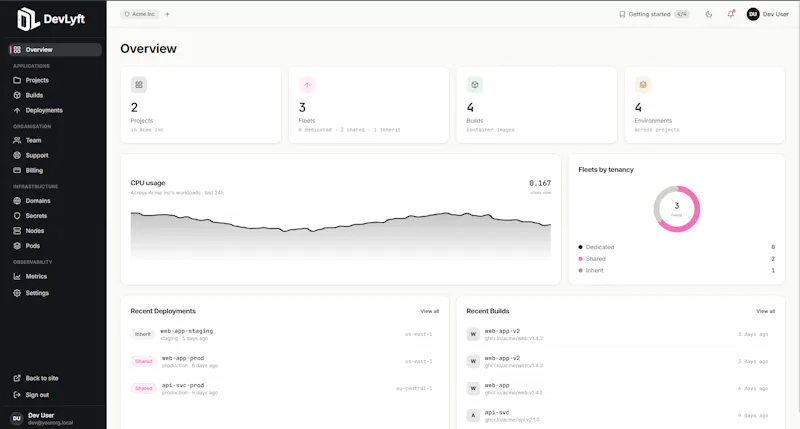This screenshot has height=429, width=800.
Task: Click the Support lifebuoy icon
Action: click(x=17, y=155)
